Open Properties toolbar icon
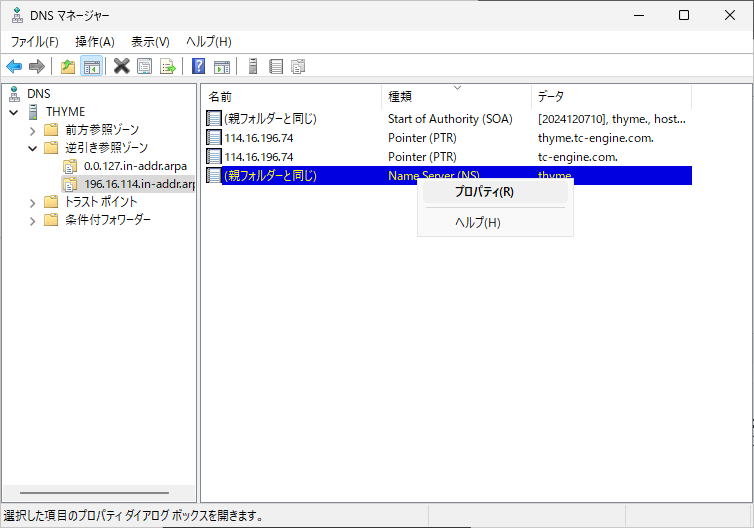754x528 pixels. pyautogui.click(x=145, y=66)
